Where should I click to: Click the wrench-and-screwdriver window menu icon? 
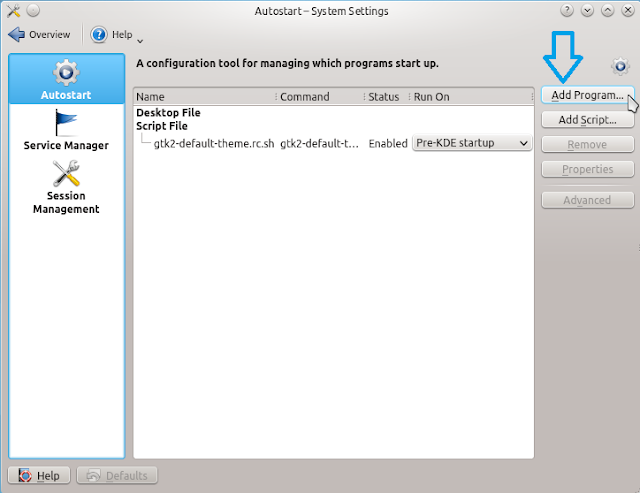click(13, 11)
